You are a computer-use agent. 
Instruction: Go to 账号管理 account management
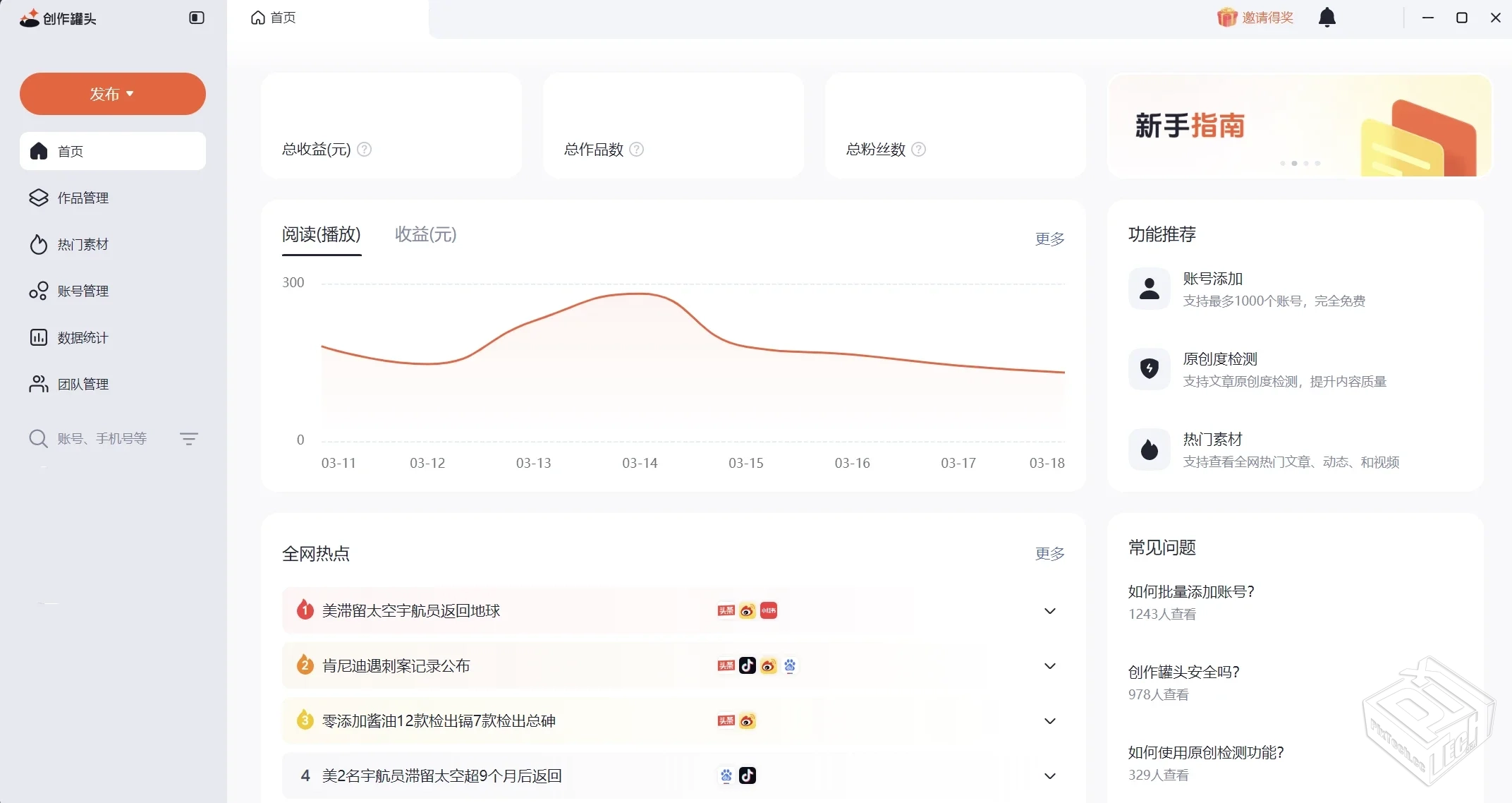83,291
